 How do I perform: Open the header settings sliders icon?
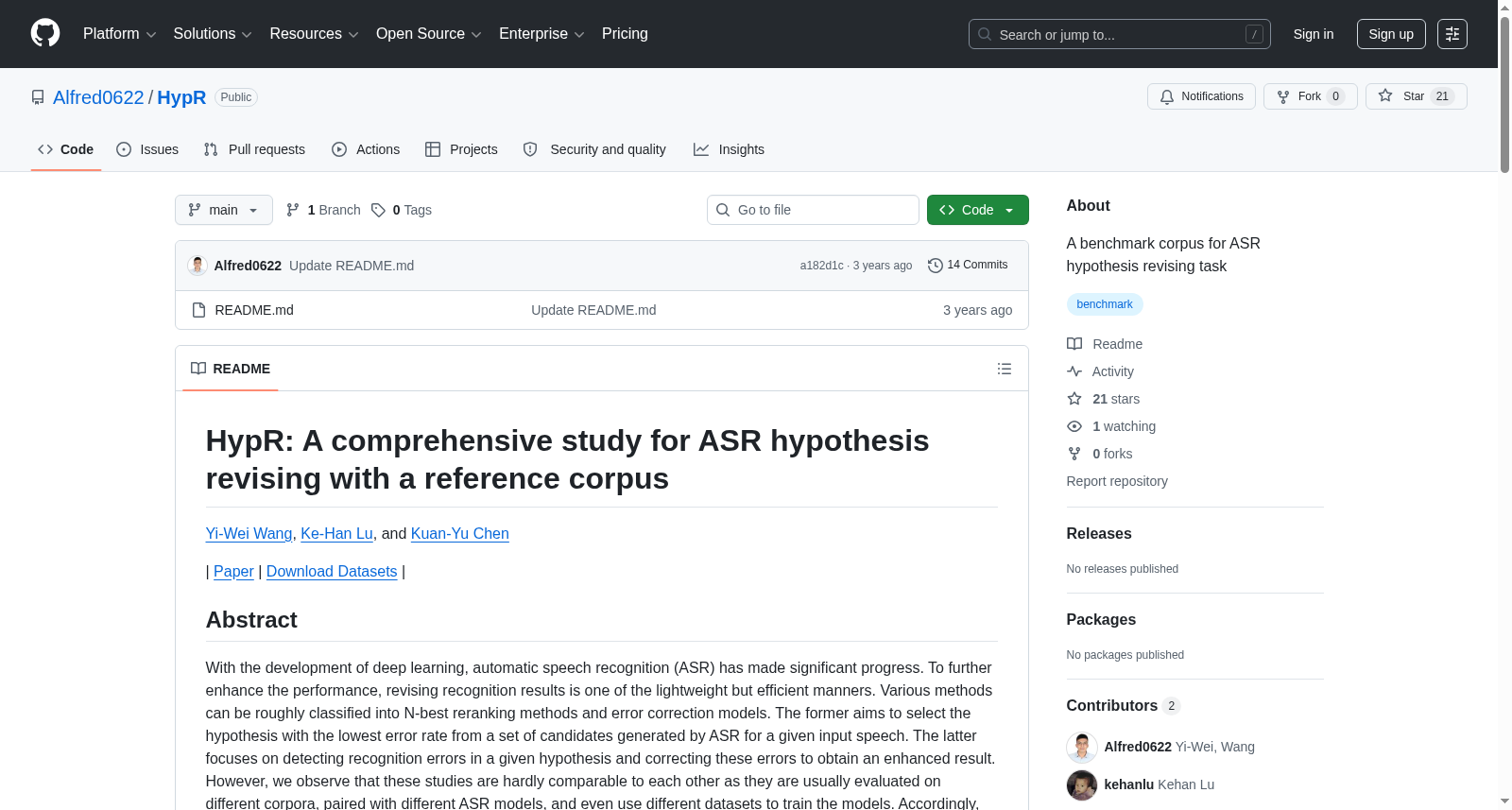point(1452,34)
